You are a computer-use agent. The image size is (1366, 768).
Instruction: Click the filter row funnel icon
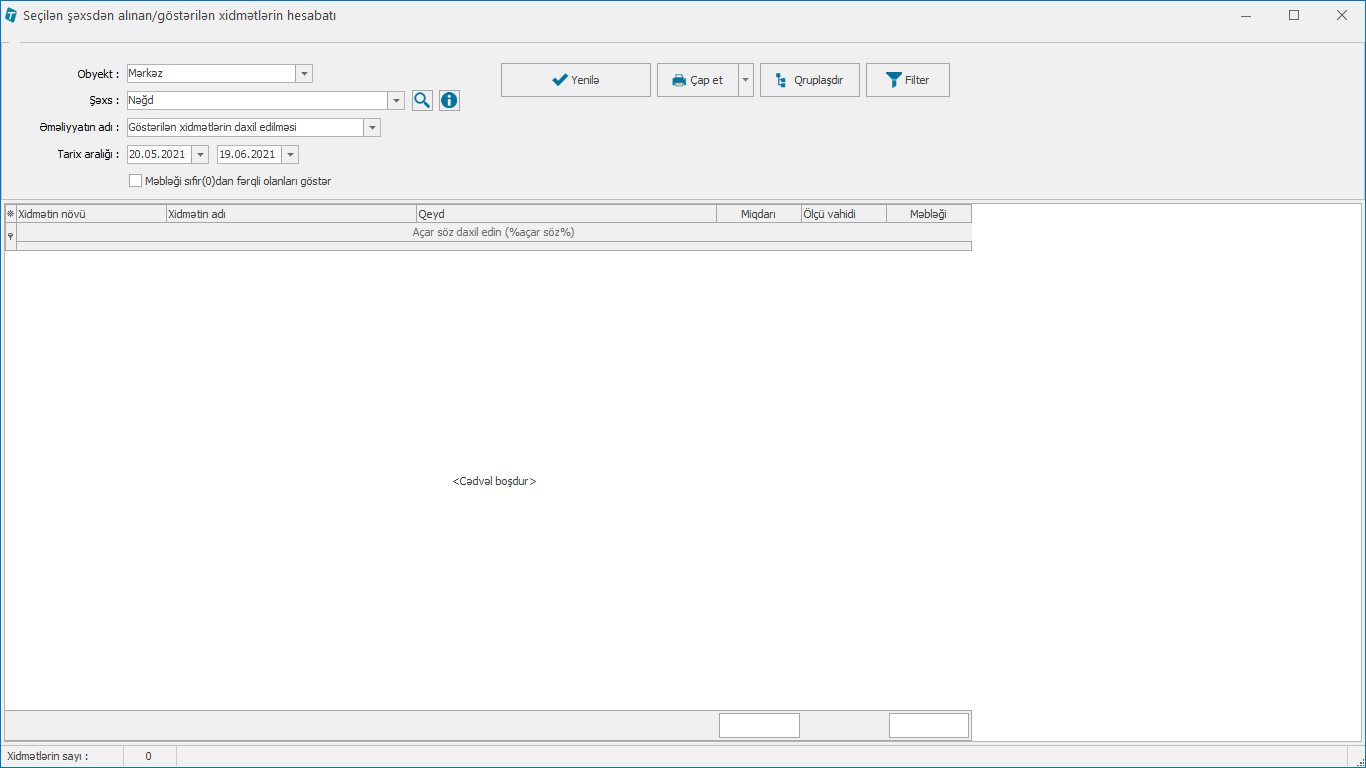tap(11, 236)
